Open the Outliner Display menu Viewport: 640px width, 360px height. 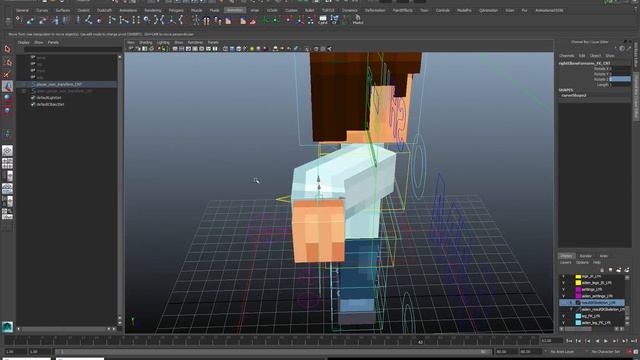(23, 42)
